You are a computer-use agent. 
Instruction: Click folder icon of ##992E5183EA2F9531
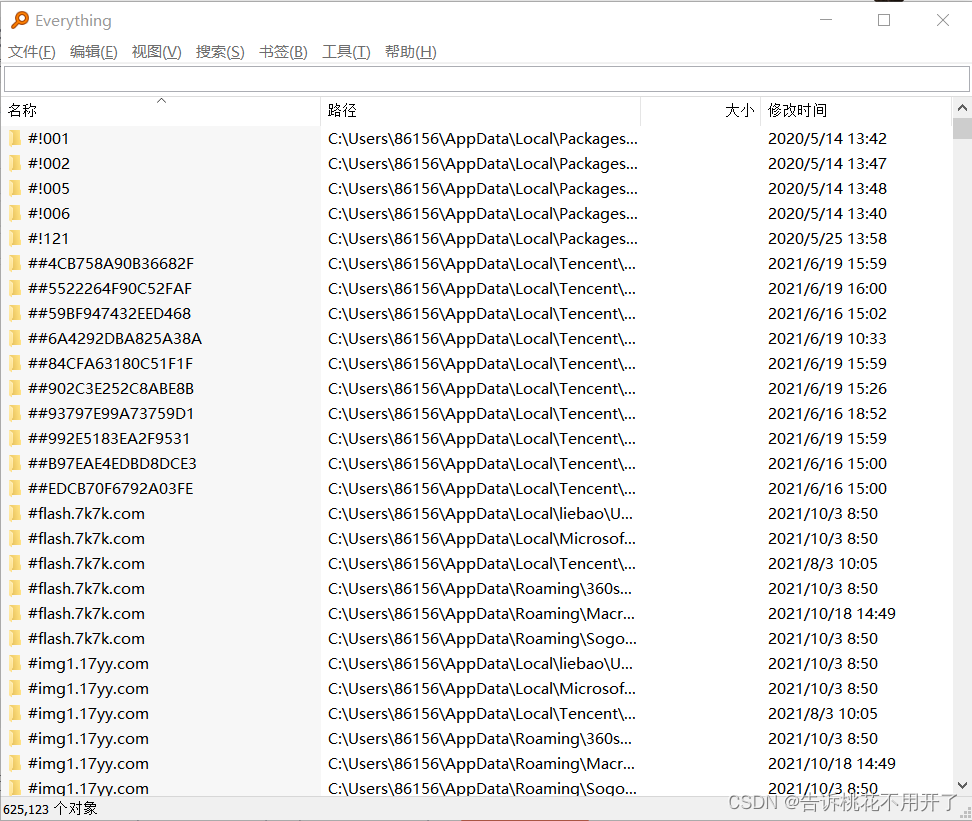pos(15,438)
